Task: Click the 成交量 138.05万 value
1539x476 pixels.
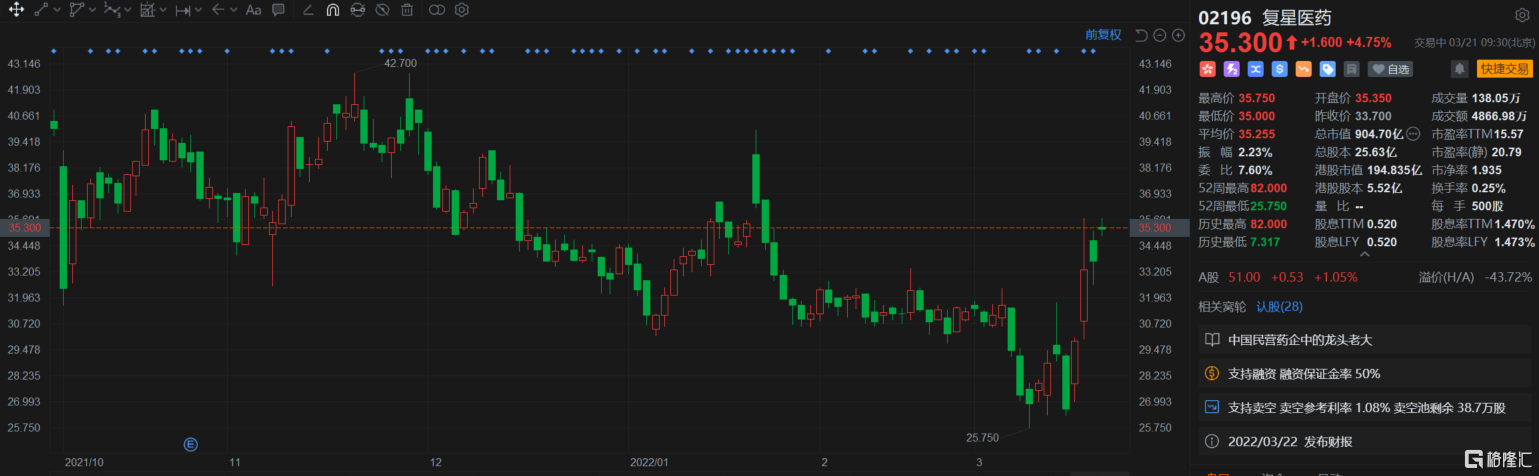Action: (x=1494, y=98)
